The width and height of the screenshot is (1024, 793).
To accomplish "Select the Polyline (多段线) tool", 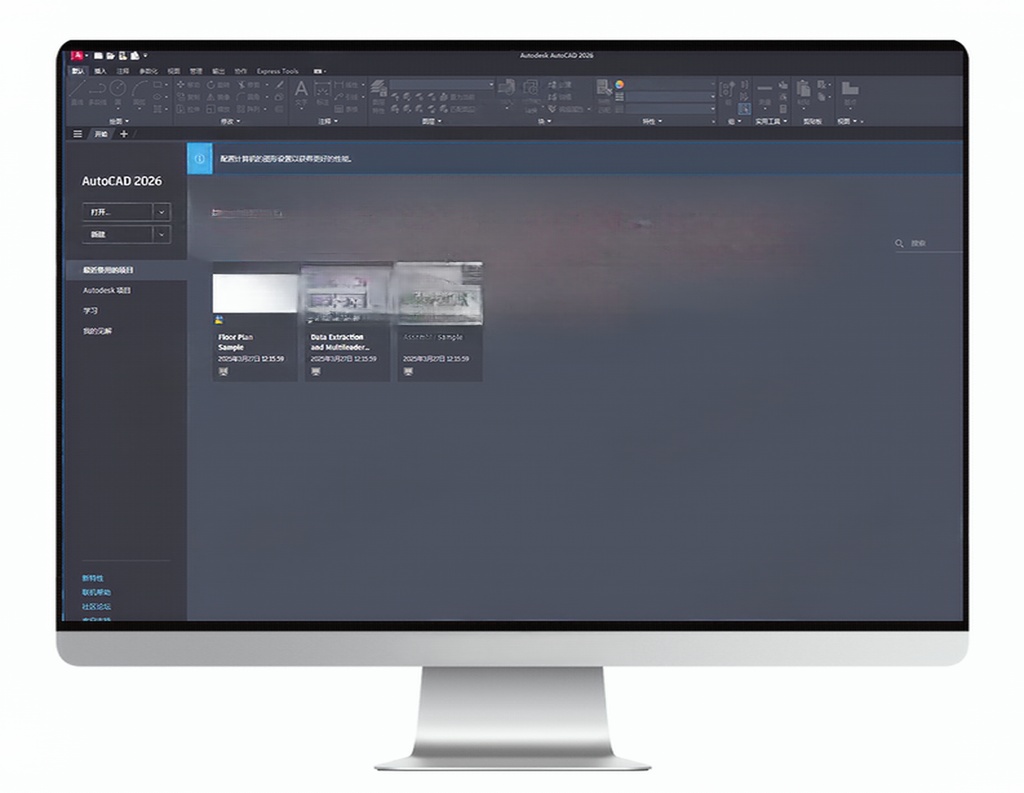I will click(x=97, y=91).
